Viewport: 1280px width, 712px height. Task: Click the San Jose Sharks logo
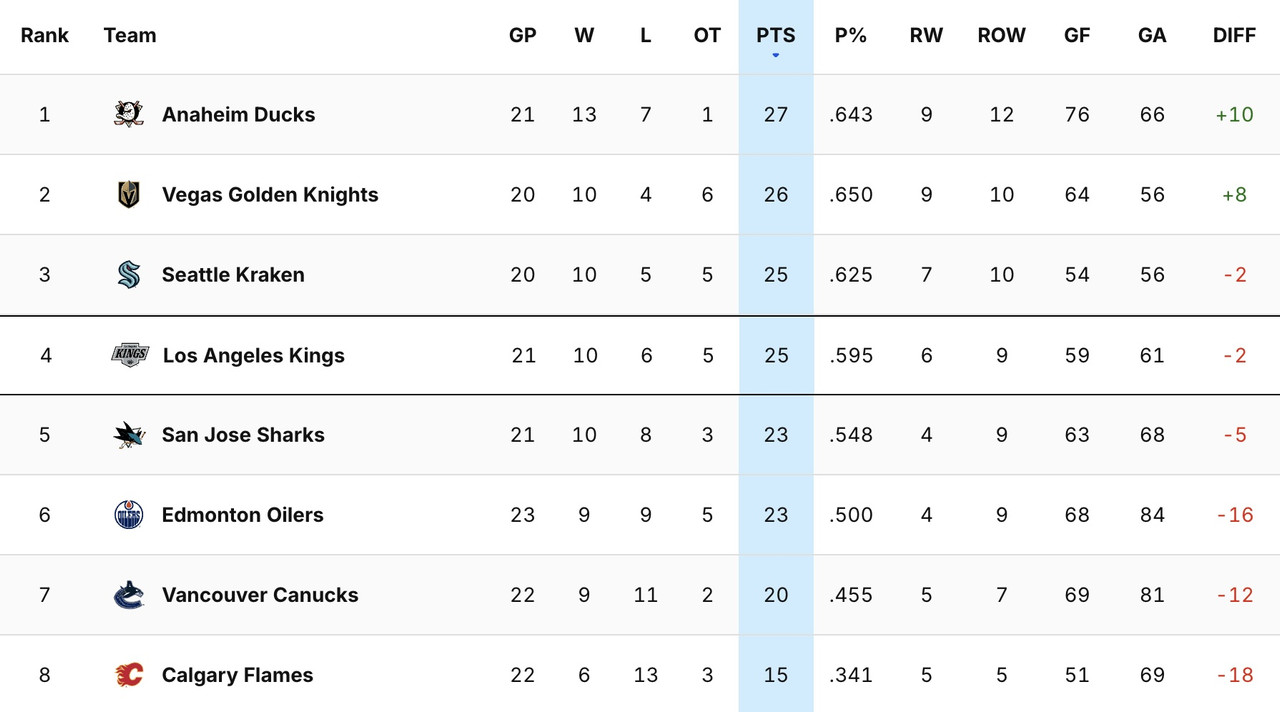(x=129, y=434)
